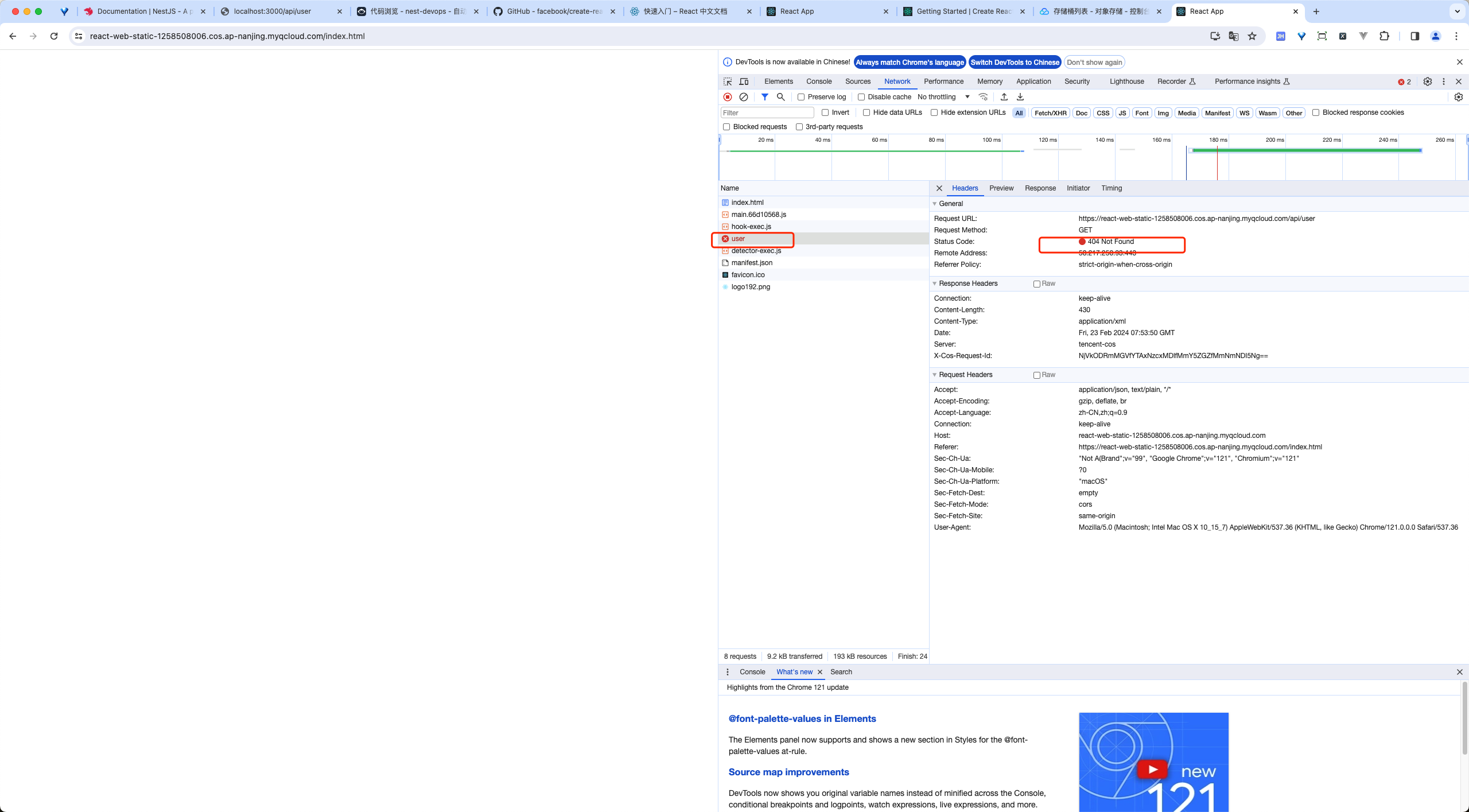
Task: Click the translate page icon
Action: pos(1234,36)
